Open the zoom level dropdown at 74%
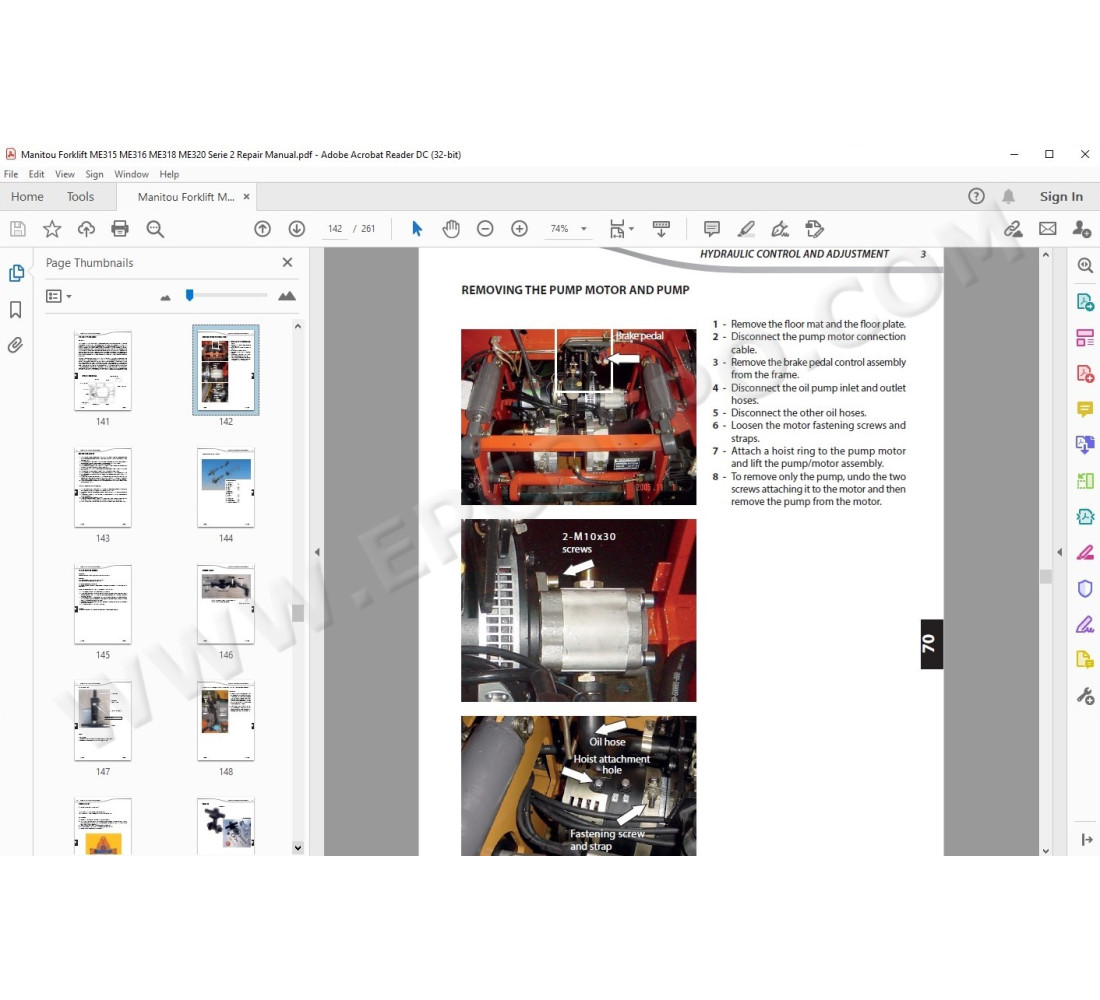Image resolution: width=1100 pixels, height=1000 pixels. pos(583,229)
